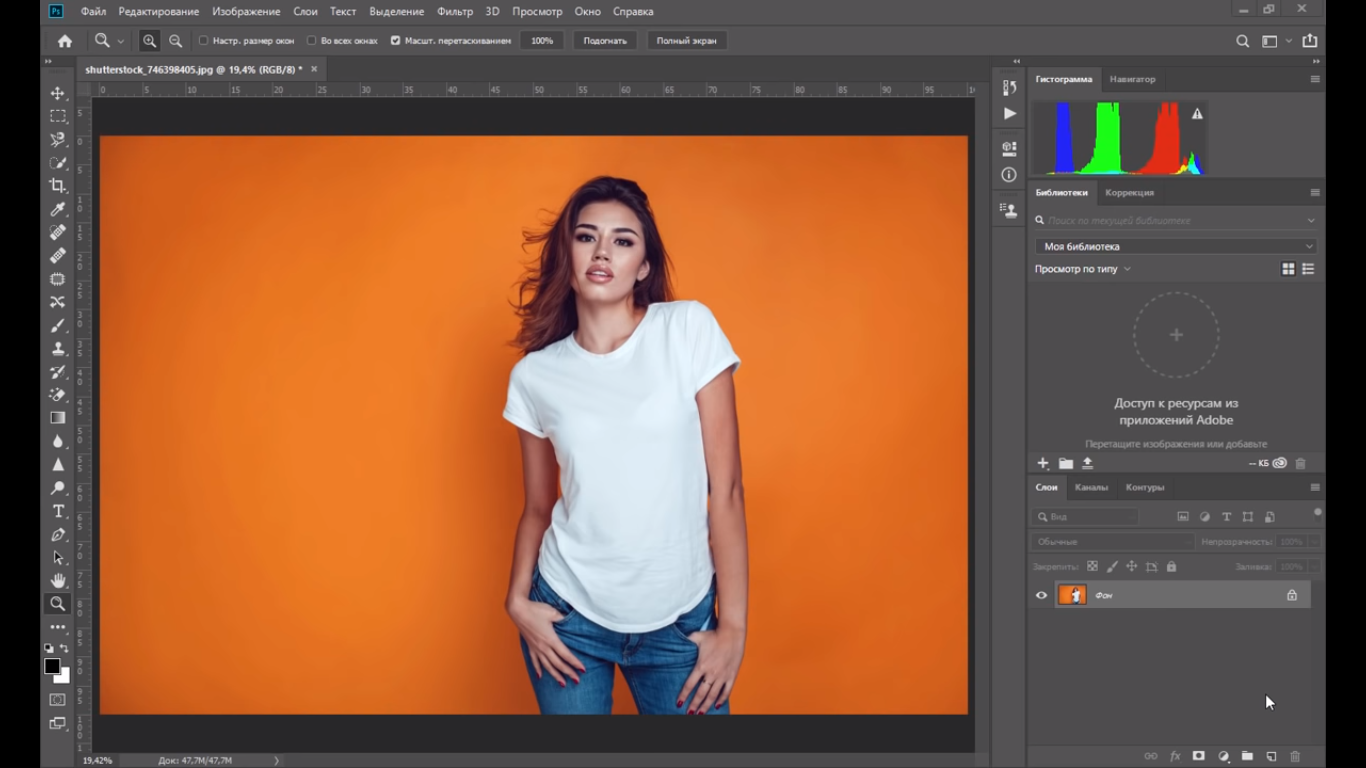Screen dimensions: 1366x768
Task: Open the Layers panel menu
Action: click(1315, 487)
